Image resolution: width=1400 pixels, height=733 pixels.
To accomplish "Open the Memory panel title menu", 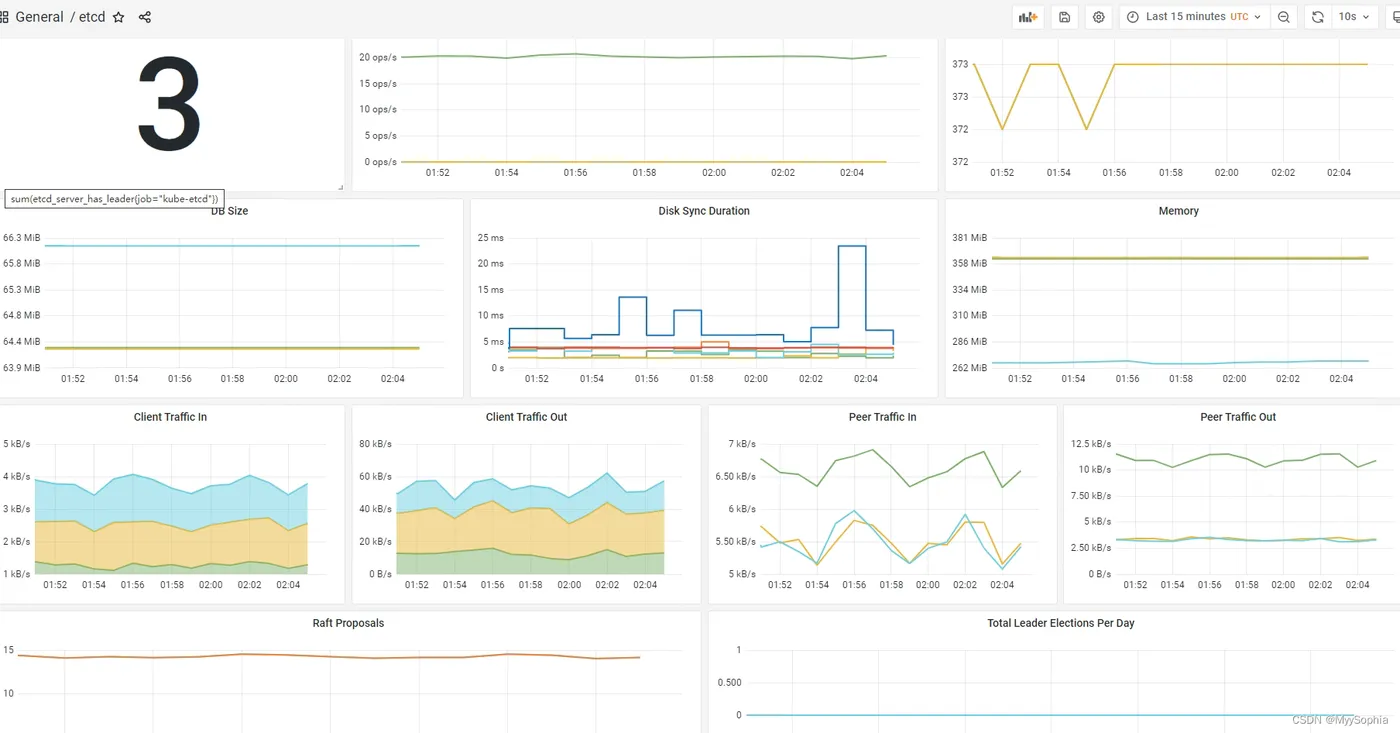I will pyautogui.click(x=1179, y=211).
